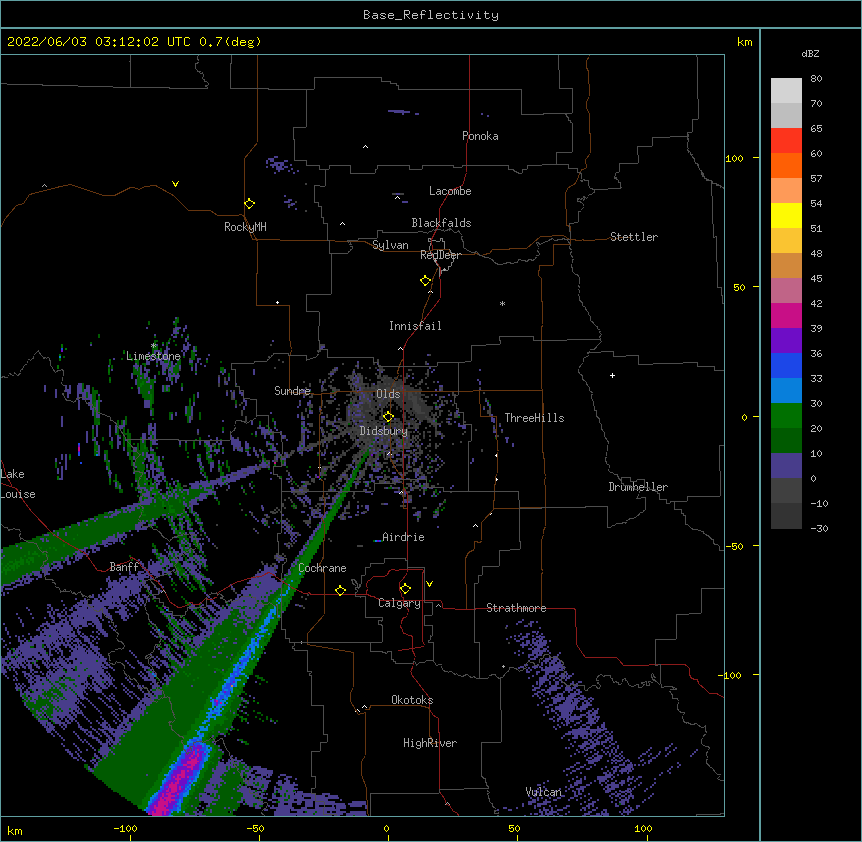
Task: Click the Didsbury town label
Action: [384, 431]
